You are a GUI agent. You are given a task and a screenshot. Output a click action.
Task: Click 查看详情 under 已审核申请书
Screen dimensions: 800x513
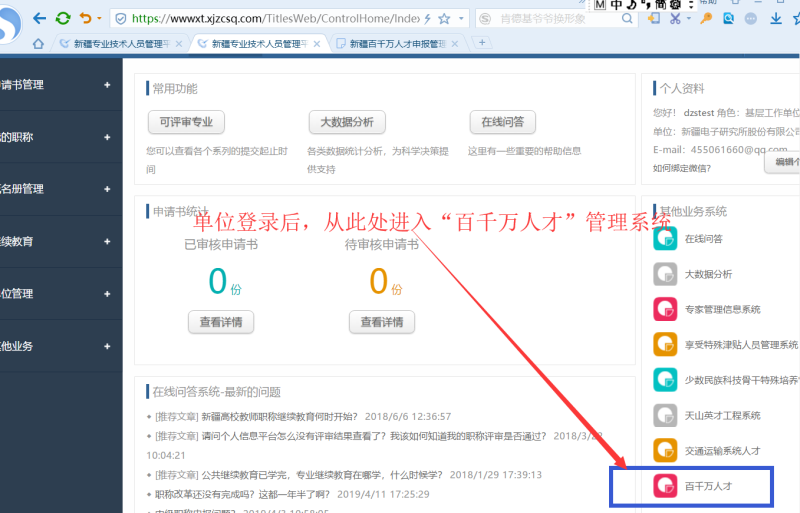pos(221,321)
